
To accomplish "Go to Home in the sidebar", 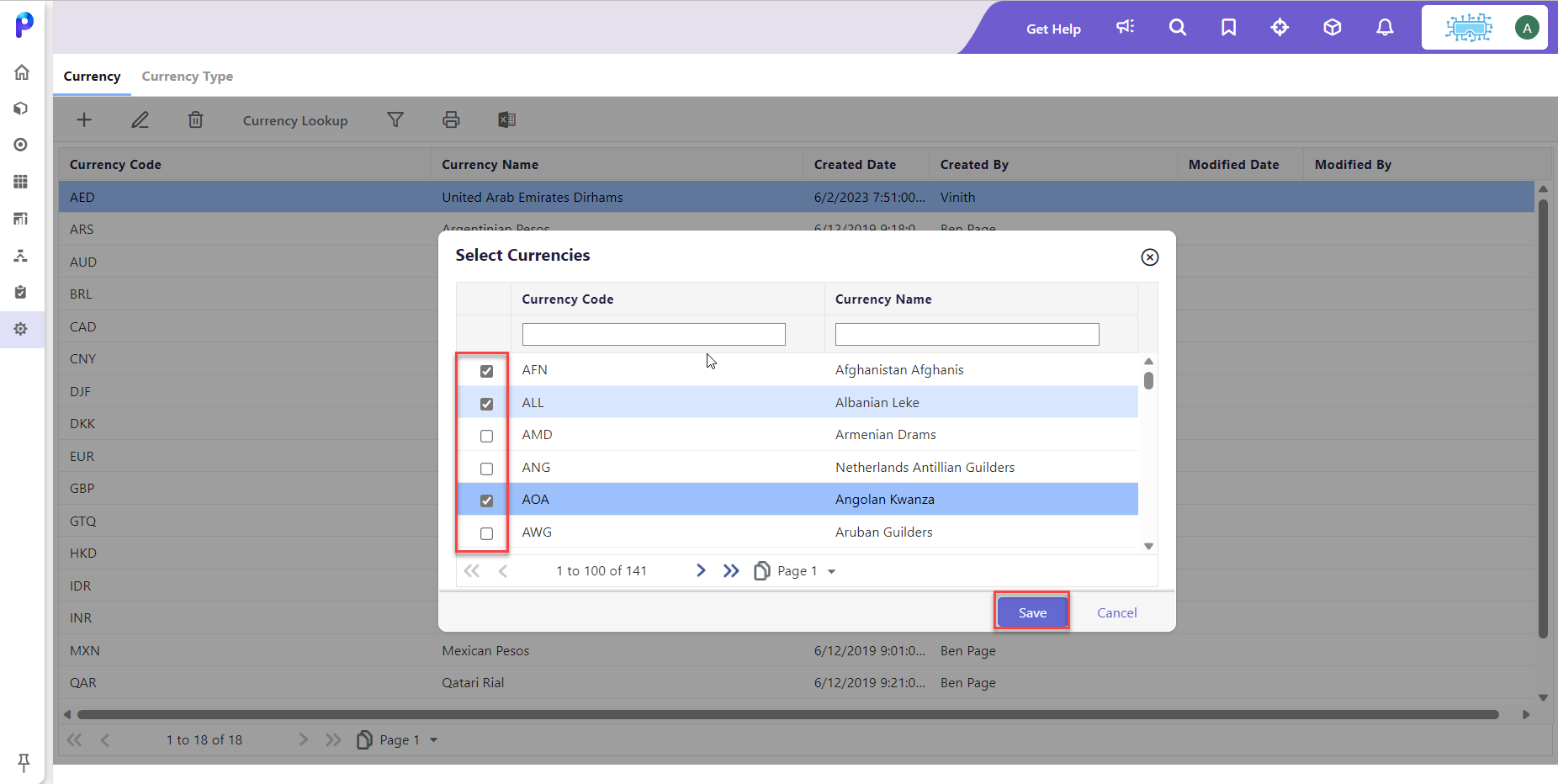I will click(x=22, y=72).
